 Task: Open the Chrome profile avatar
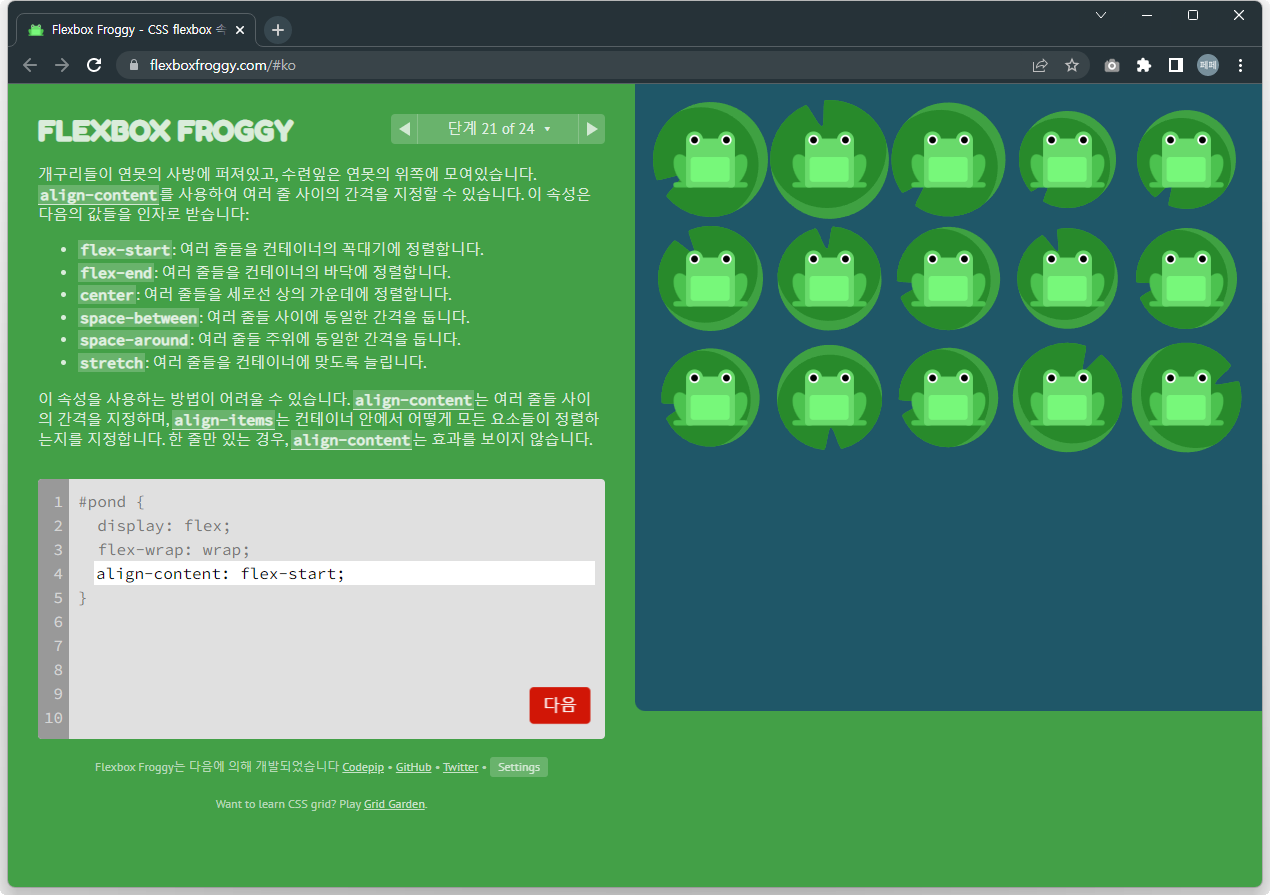1208,65
